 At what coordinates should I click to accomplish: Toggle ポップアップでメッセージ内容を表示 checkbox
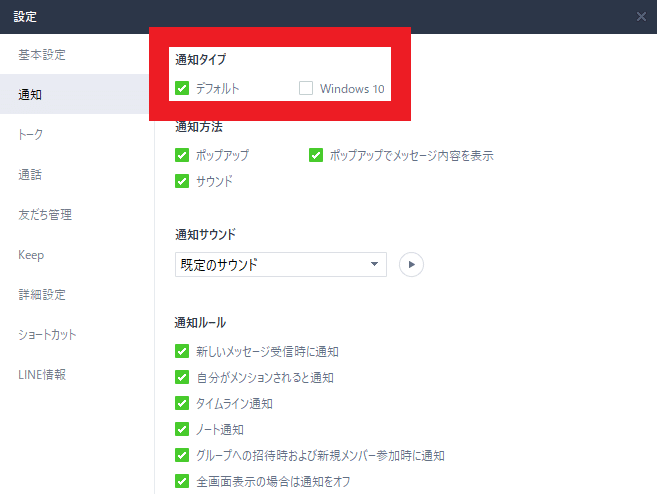coord(316,155)
